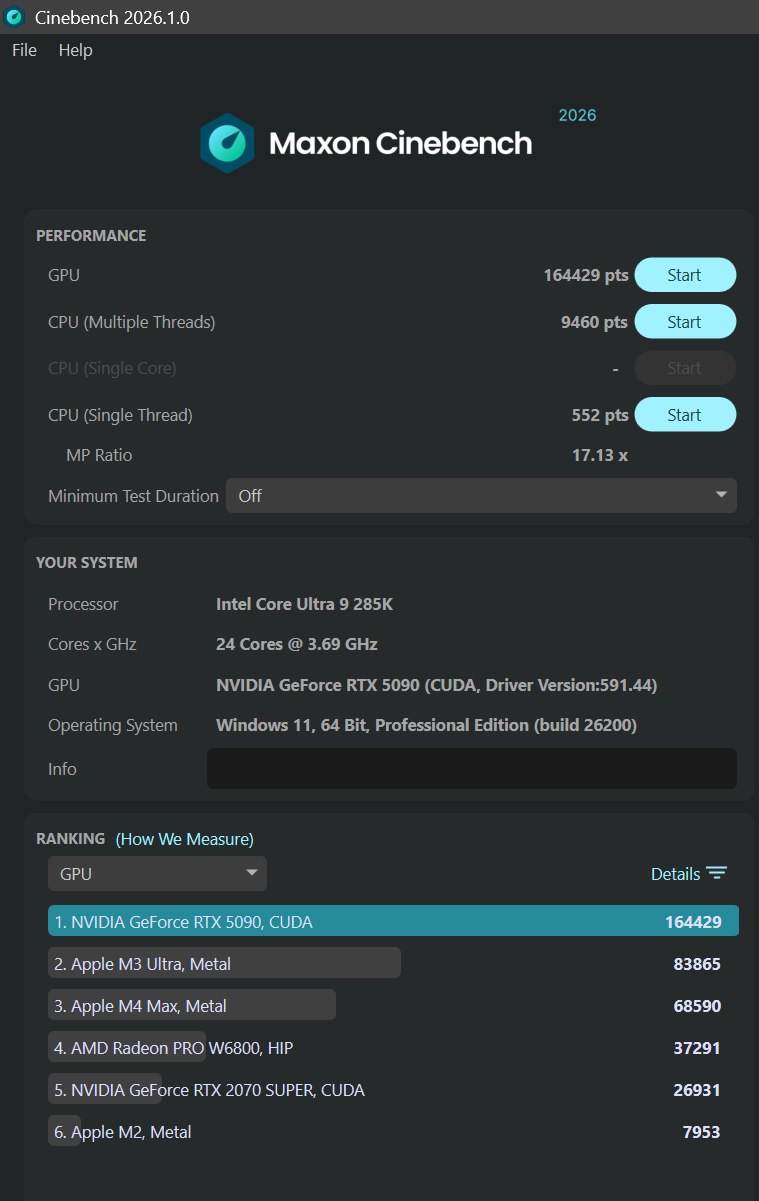Click the Cinebench icon in the title bar
This screenshot has width=759, height=1201.
(x=14, y=17)
